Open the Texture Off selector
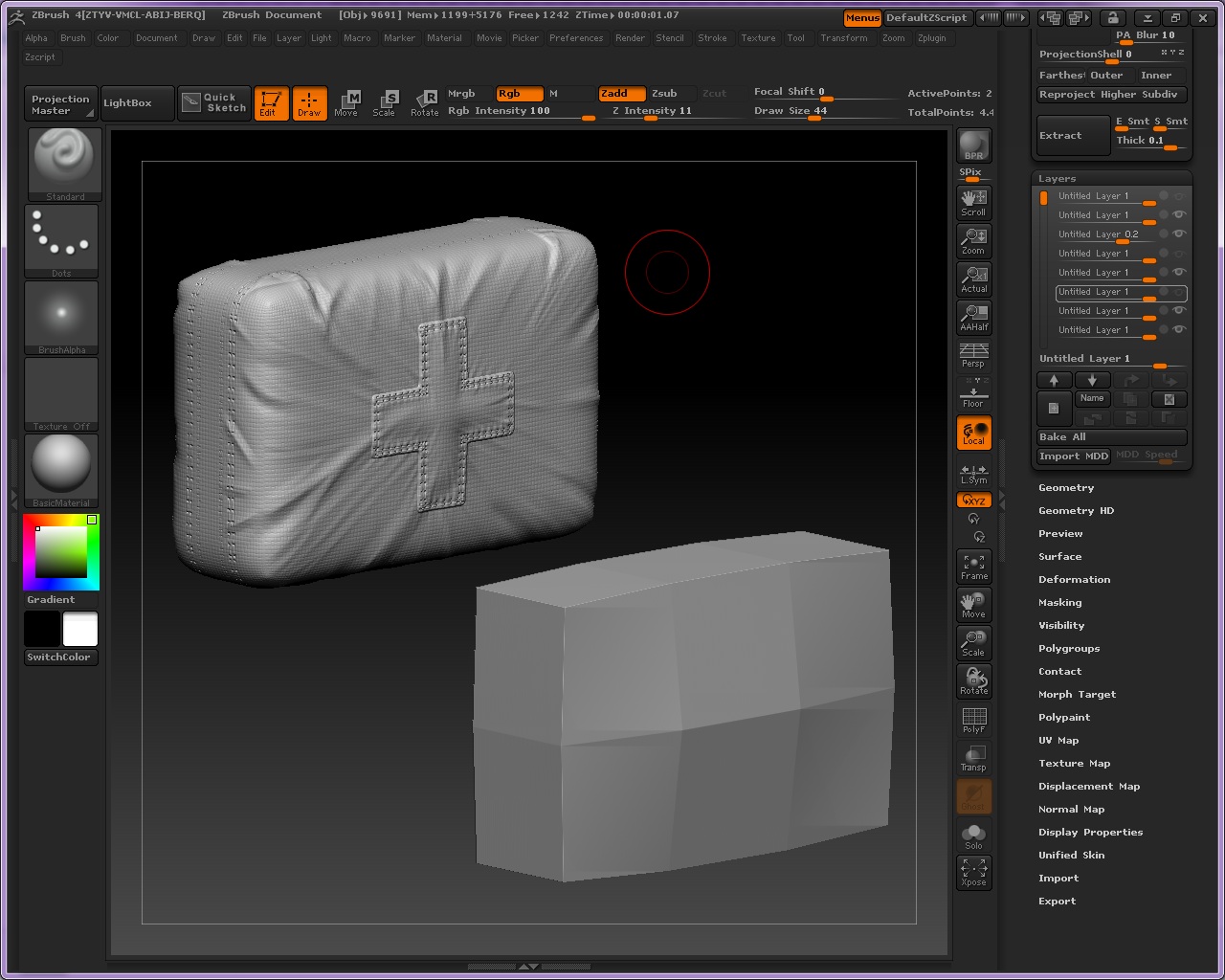The height and width of the screenshot is (980, 1225). 61,393
